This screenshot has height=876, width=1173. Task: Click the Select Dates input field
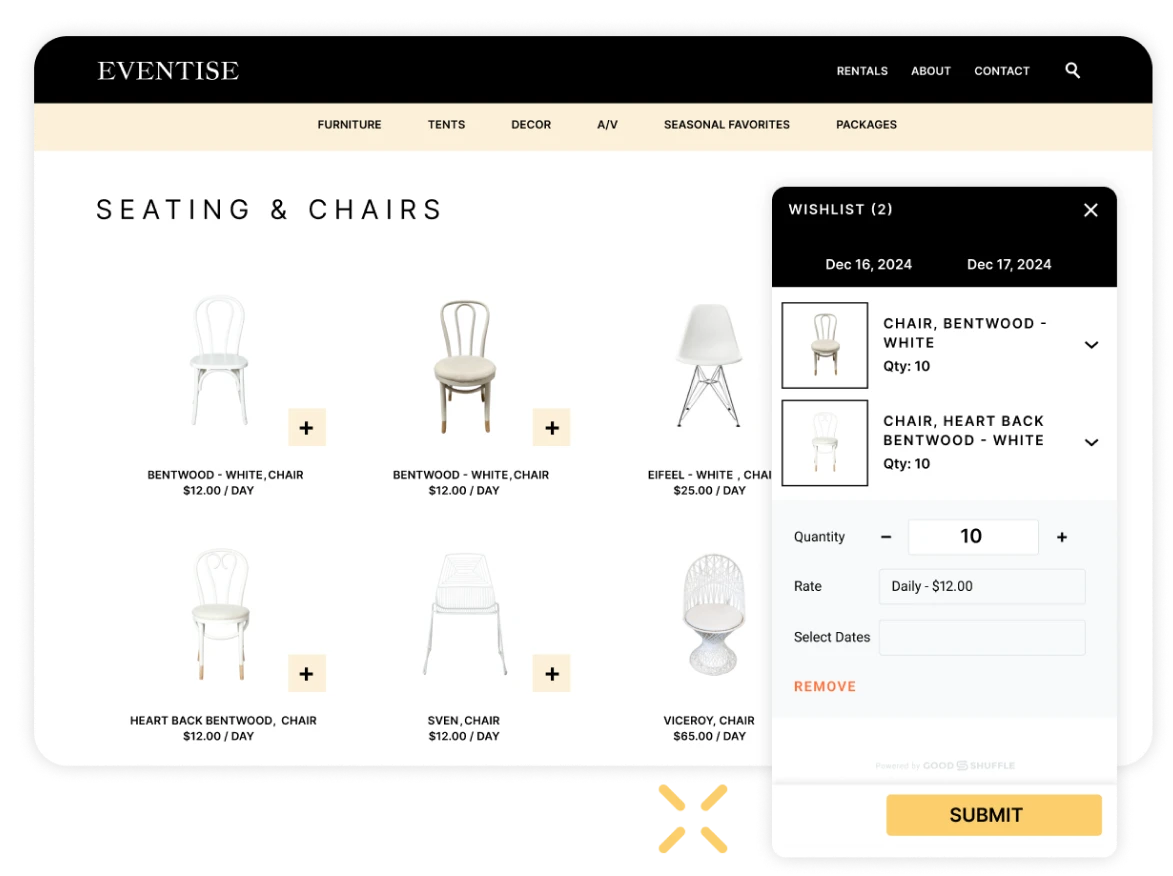click(x=981, y=638)
